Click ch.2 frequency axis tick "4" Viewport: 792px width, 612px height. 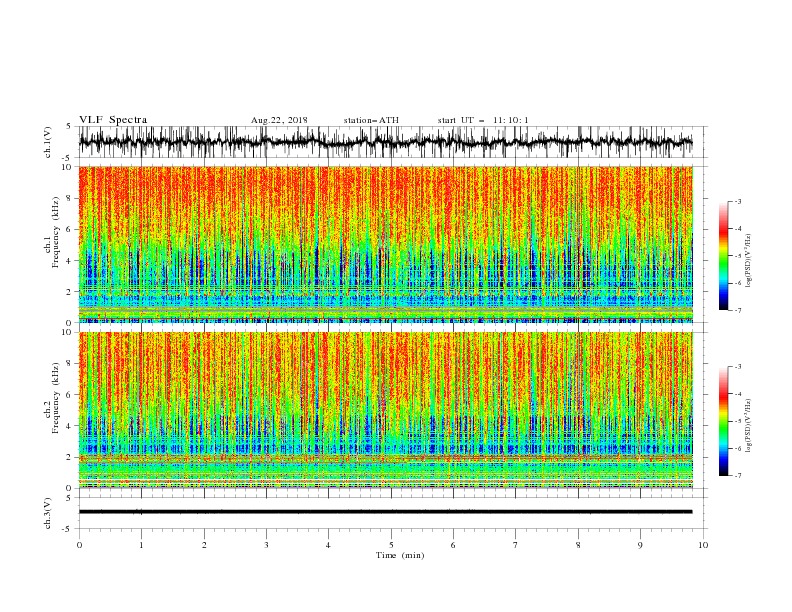70,426
